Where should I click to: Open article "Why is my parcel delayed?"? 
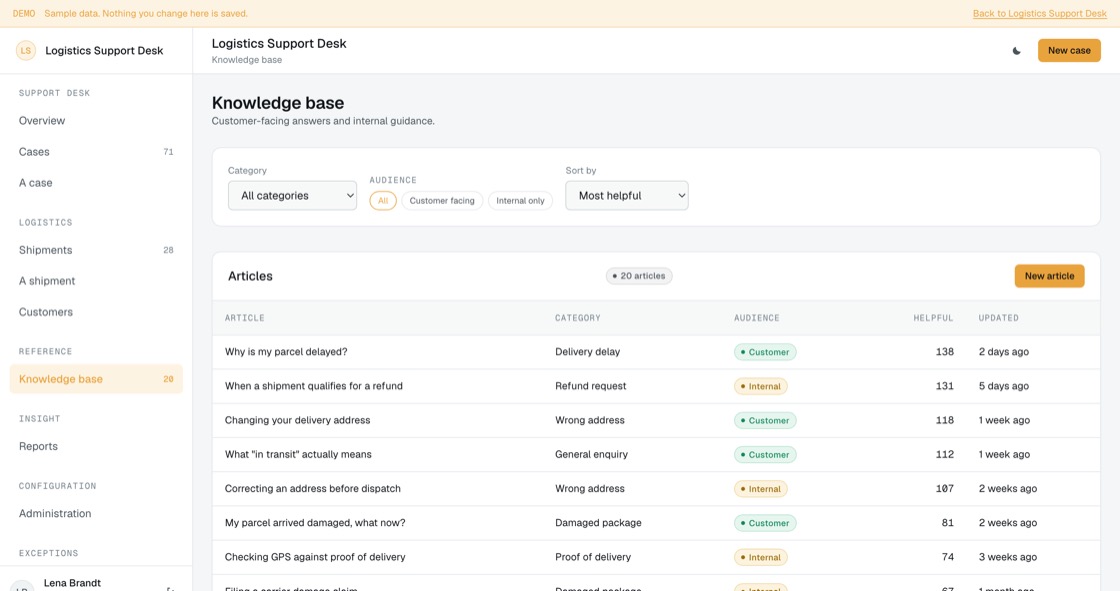(286, 352)
